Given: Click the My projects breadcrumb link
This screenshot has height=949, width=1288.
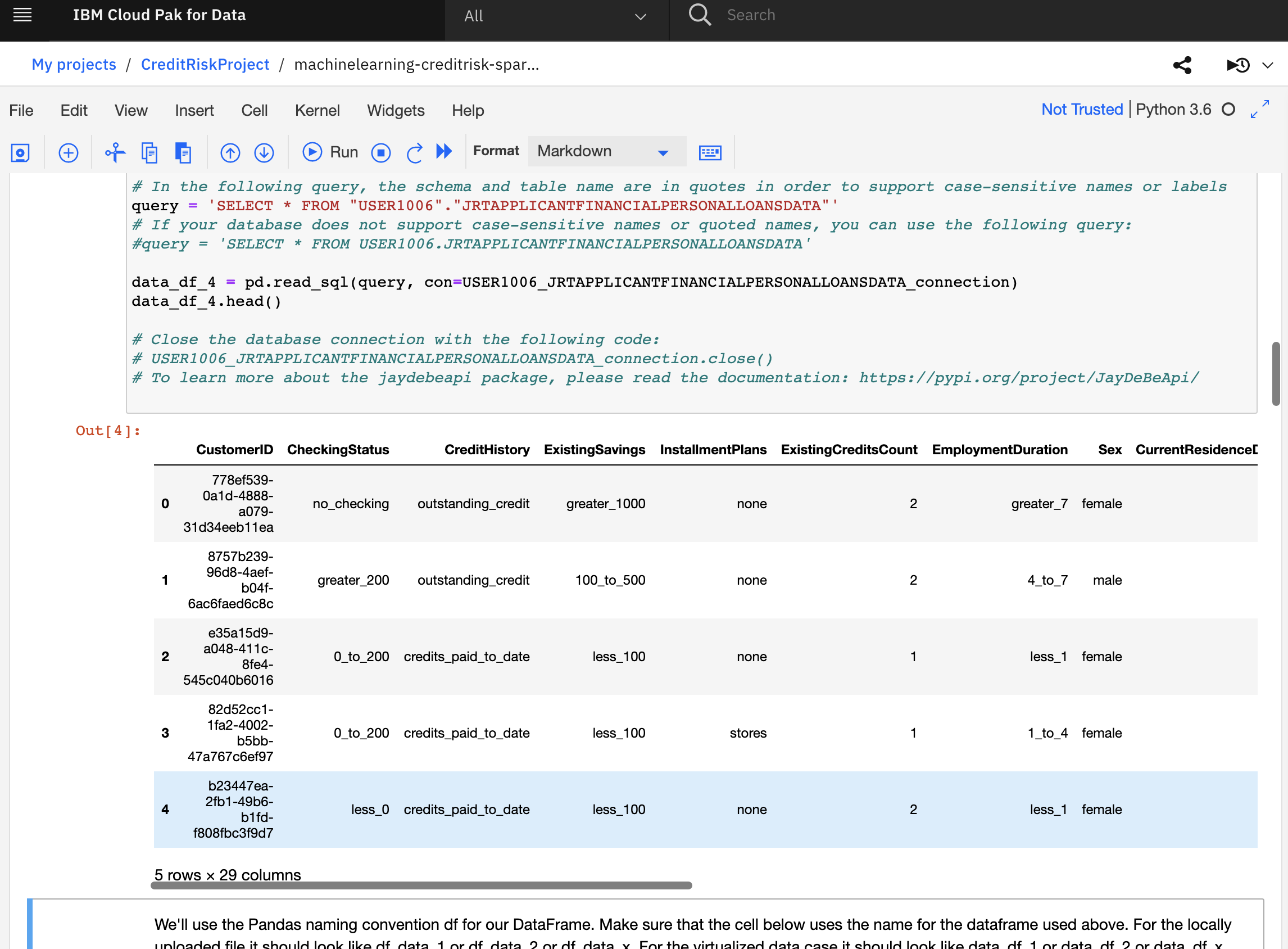Looking at the screenshot, I should (x=73, y=64).
